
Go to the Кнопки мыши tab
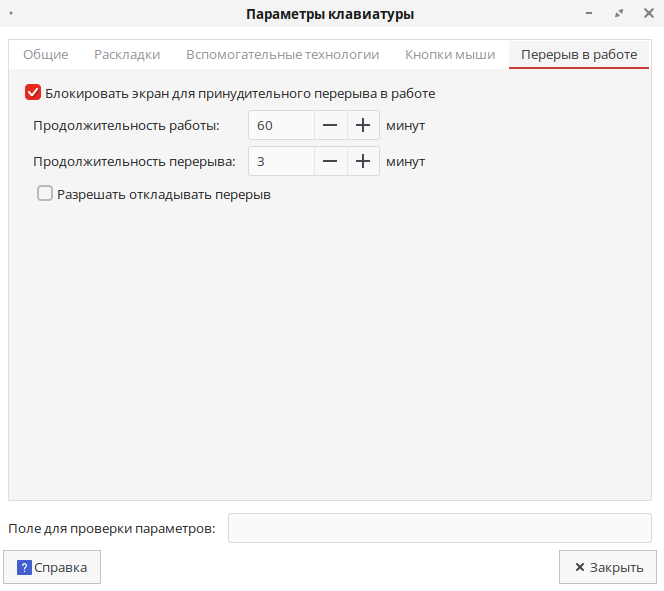pos(450,55)
